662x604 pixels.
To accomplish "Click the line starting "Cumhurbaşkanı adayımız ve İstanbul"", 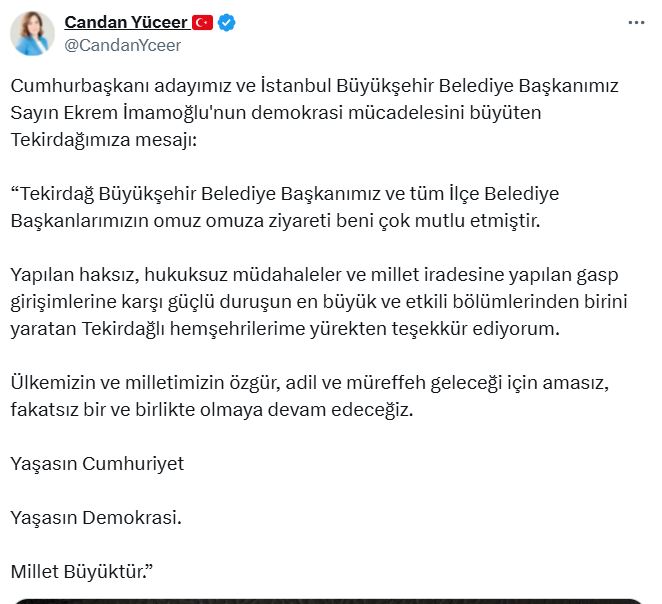I will coord(314,86).
